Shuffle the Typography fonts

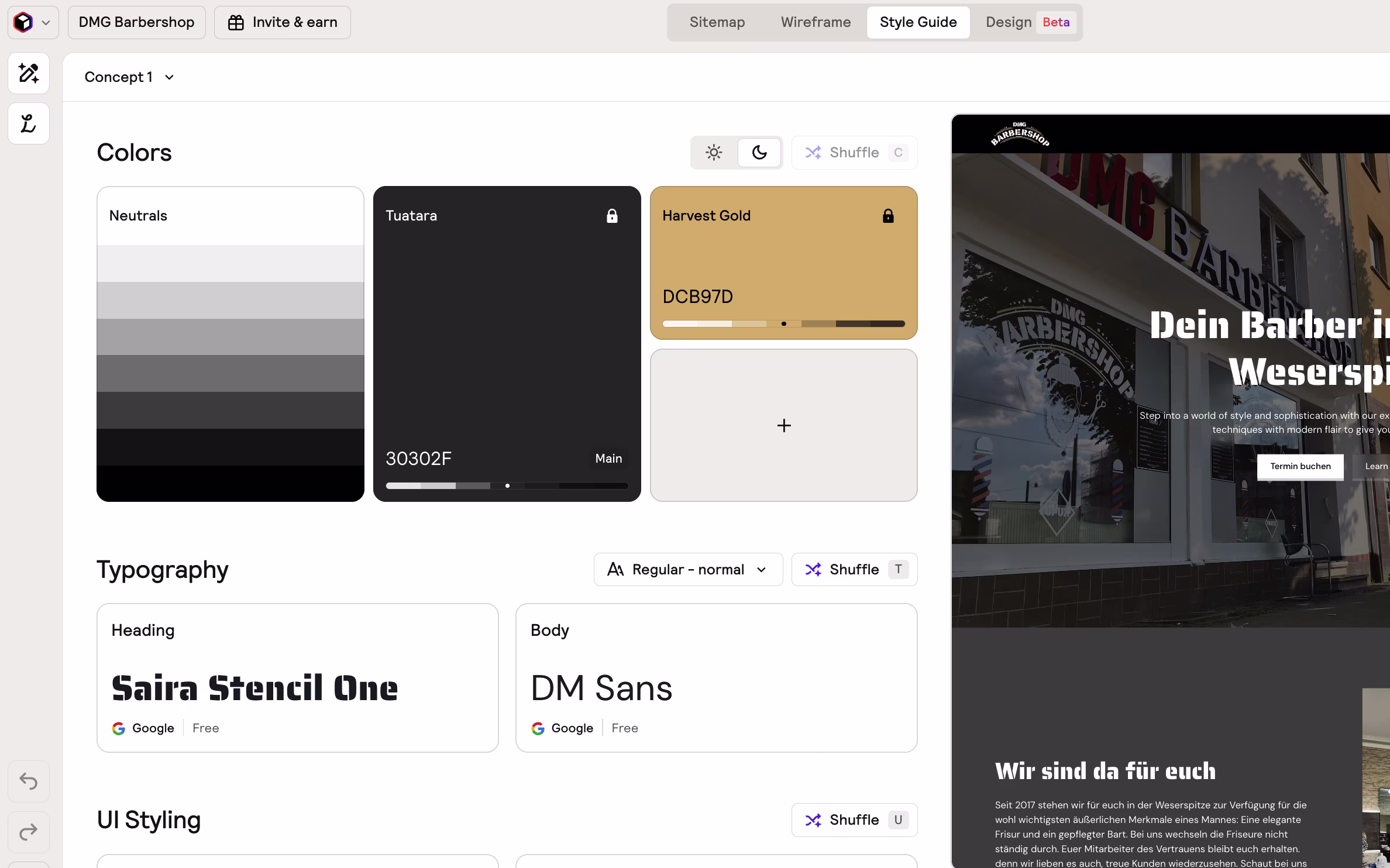[854, 569]
